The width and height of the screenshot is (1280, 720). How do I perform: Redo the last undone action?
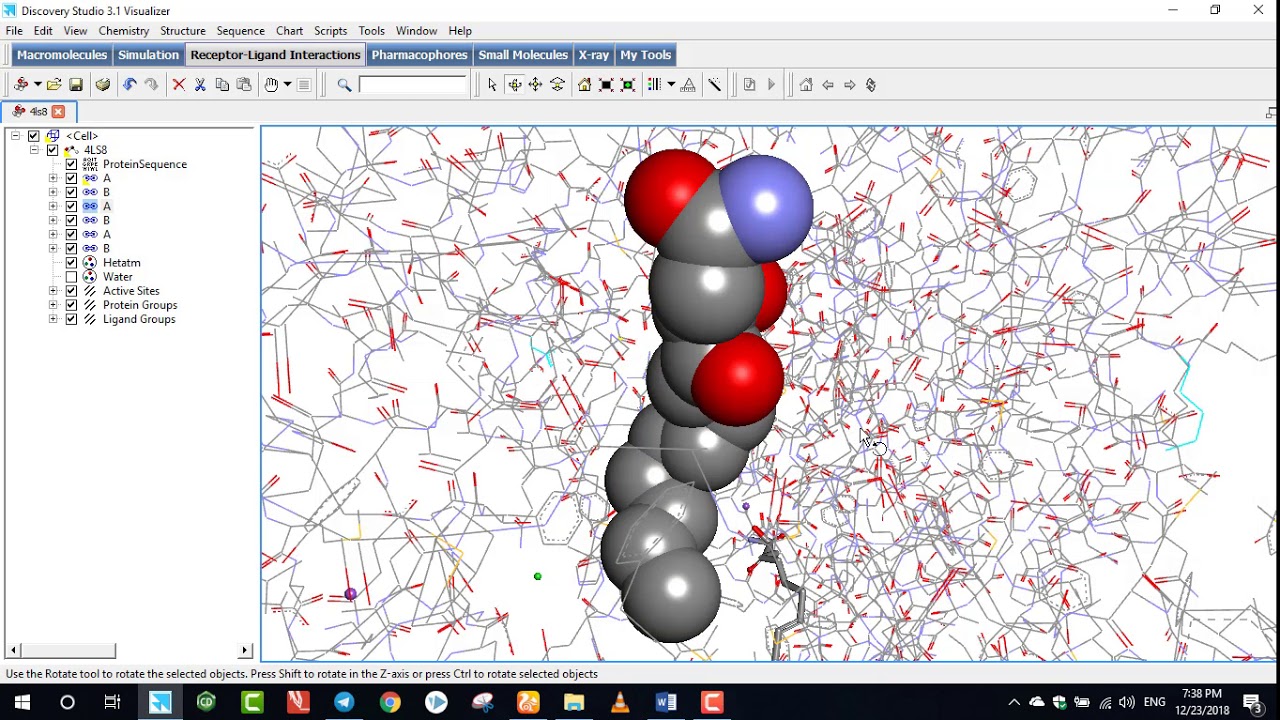[x=151, y=85]
